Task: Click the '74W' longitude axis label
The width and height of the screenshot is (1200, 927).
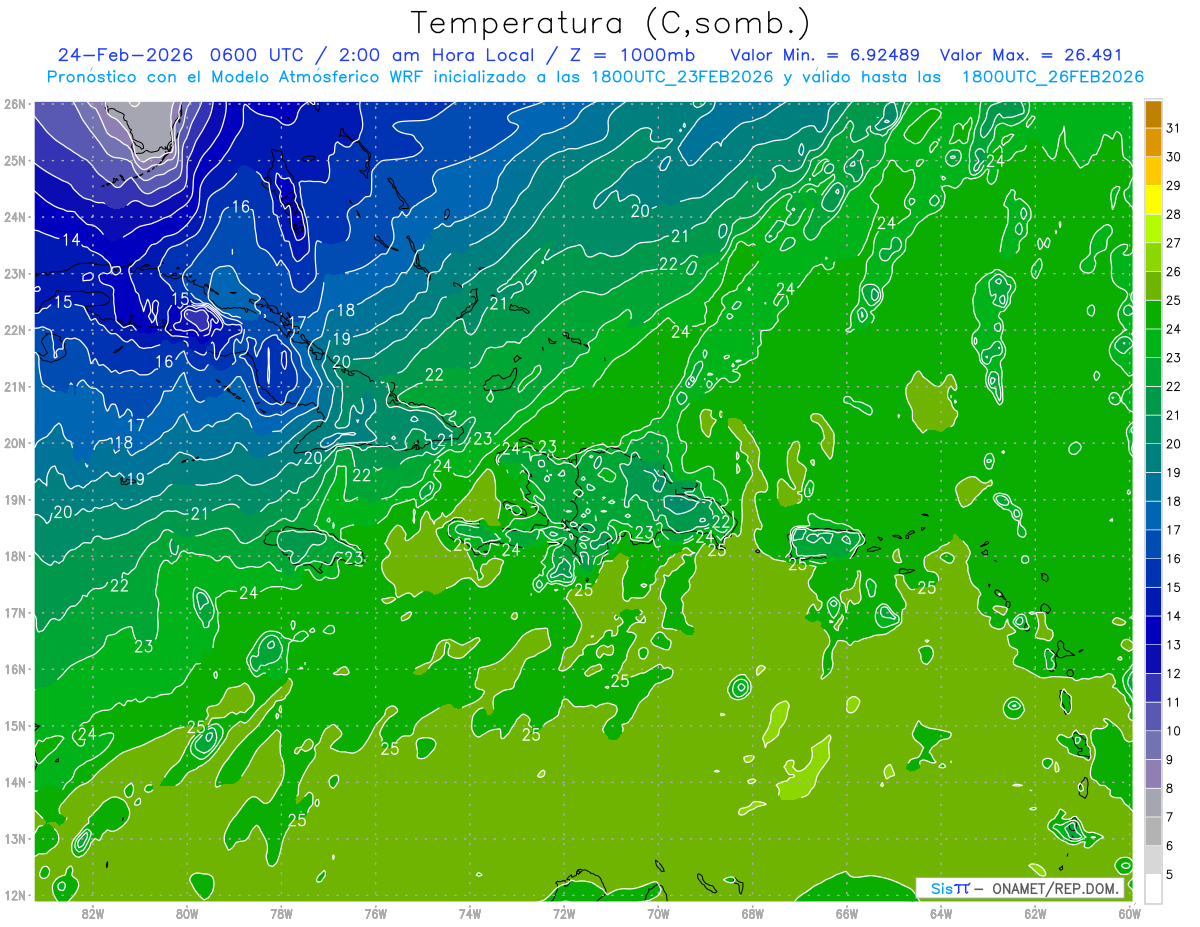Action: (x=470, y=913)
